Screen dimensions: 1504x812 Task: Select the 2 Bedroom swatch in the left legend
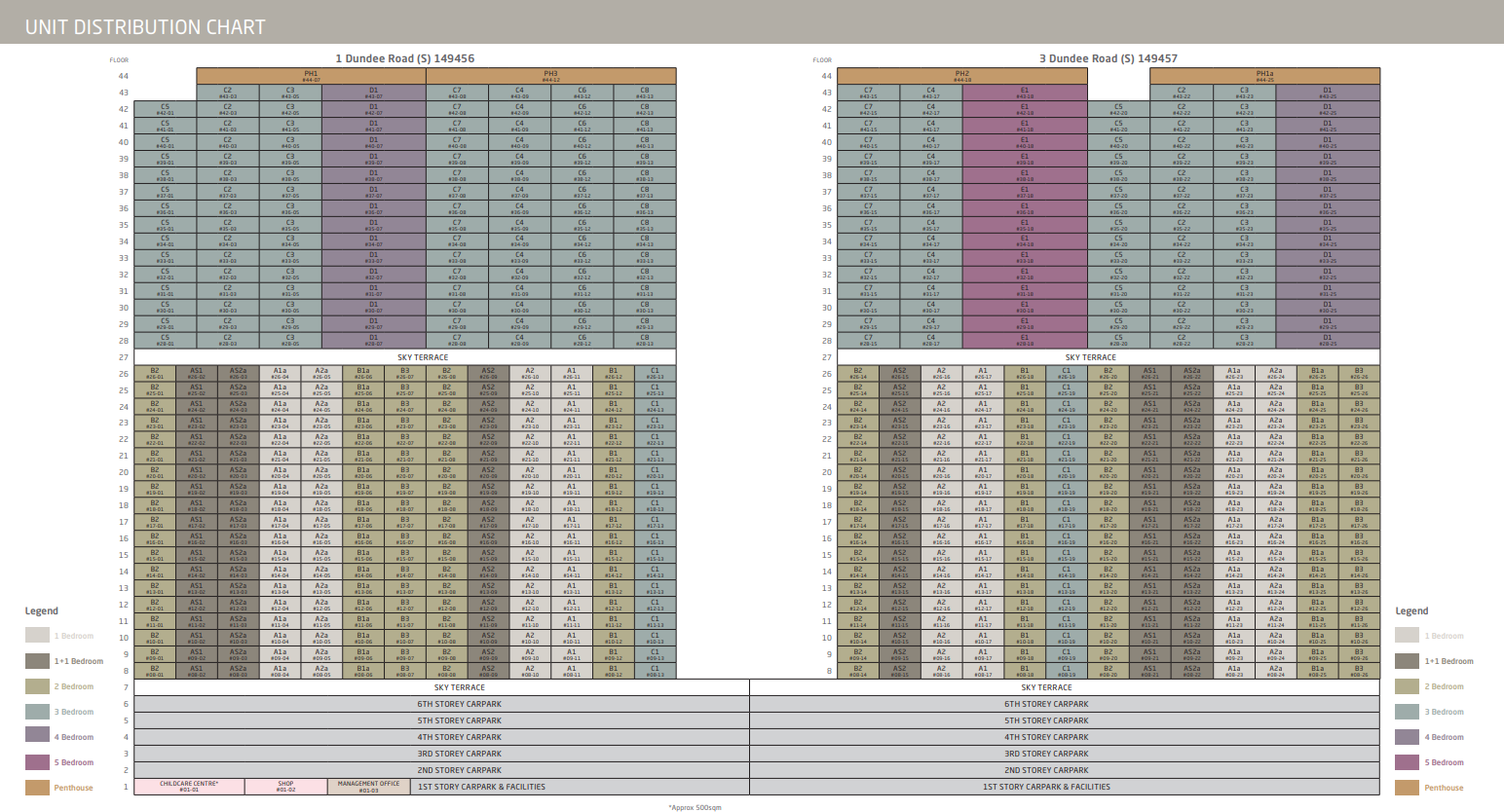coord(37,686)
